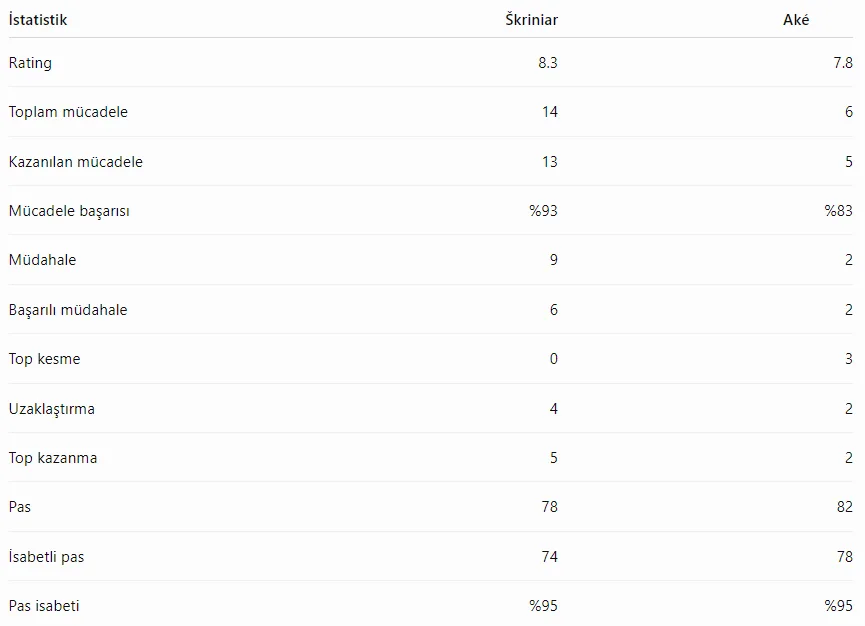Select Aké's 7.8 rating value
The height and width of the screenshot is (626, 865).
point(843,63)
